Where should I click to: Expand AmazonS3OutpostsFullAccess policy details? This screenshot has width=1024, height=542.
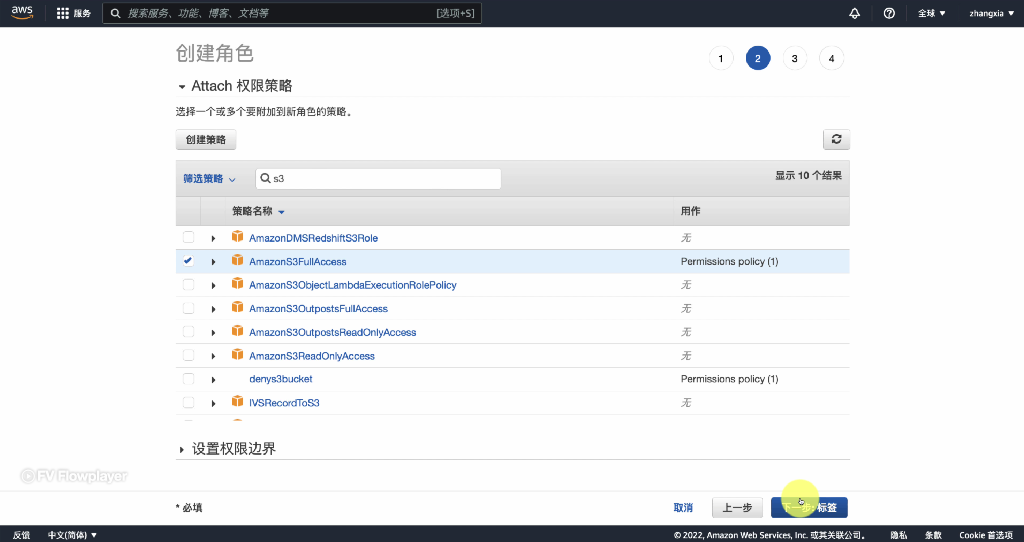pyautogui.click(x=214, y=309)
